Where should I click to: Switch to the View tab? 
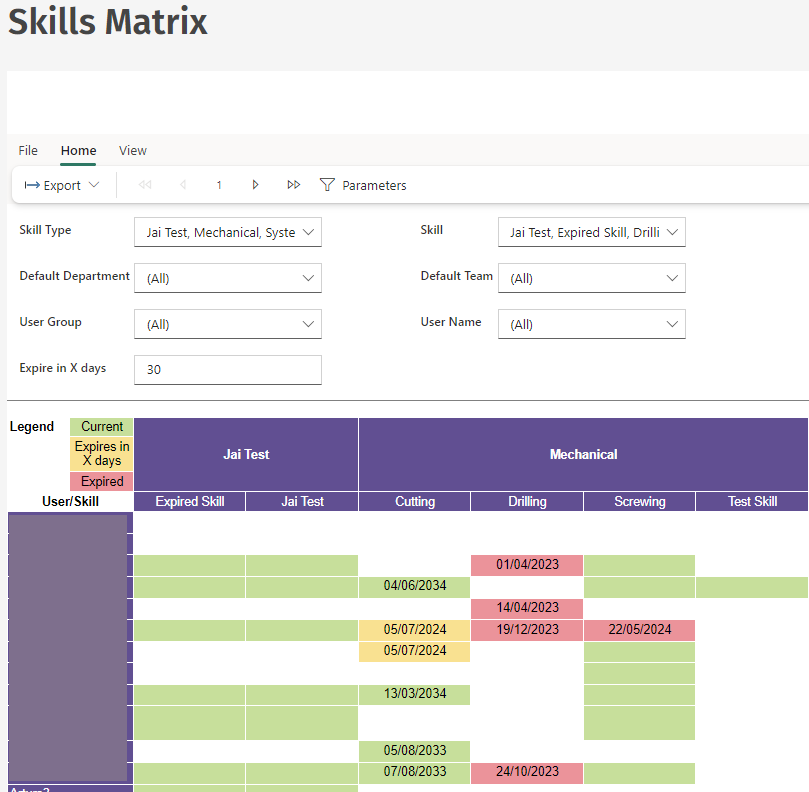tap(133, 151)
